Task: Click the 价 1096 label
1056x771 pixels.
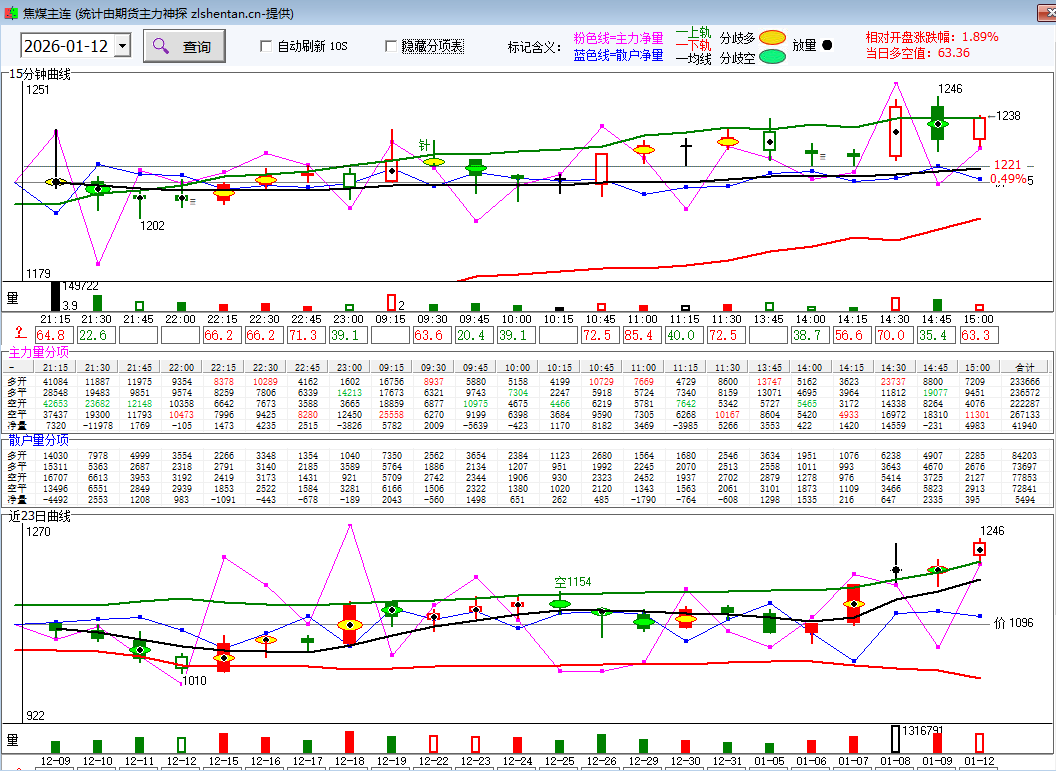Action: [x=1014, y=623]
